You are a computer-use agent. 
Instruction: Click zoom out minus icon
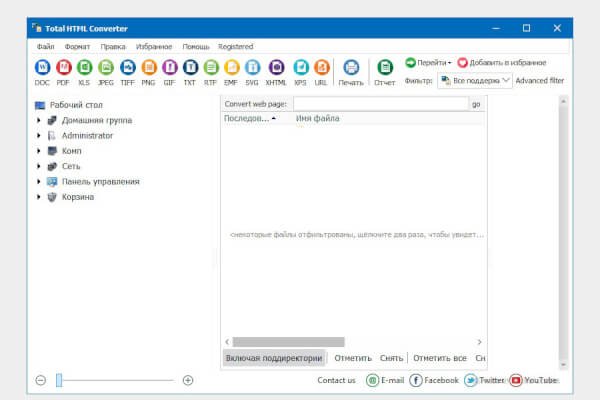(x=41, y=380)
